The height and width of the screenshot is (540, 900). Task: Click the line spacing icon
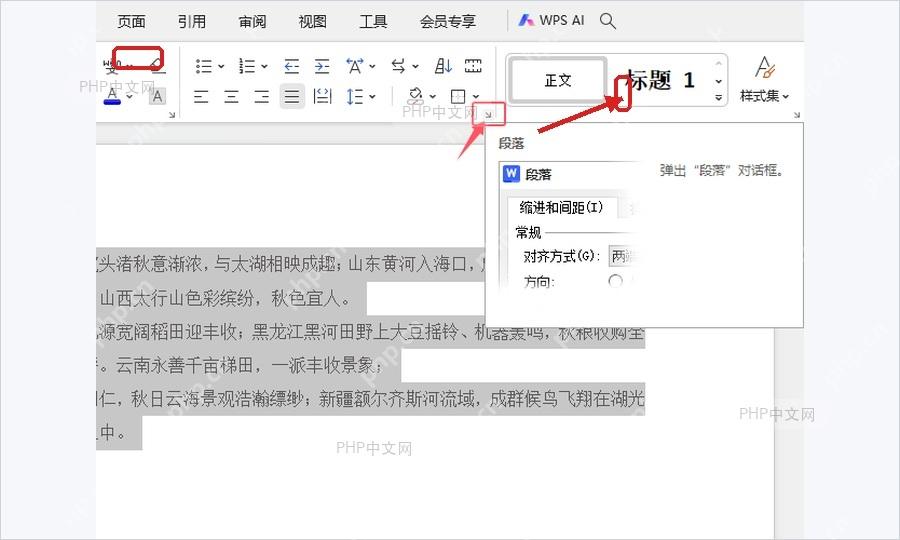point(354,96)
